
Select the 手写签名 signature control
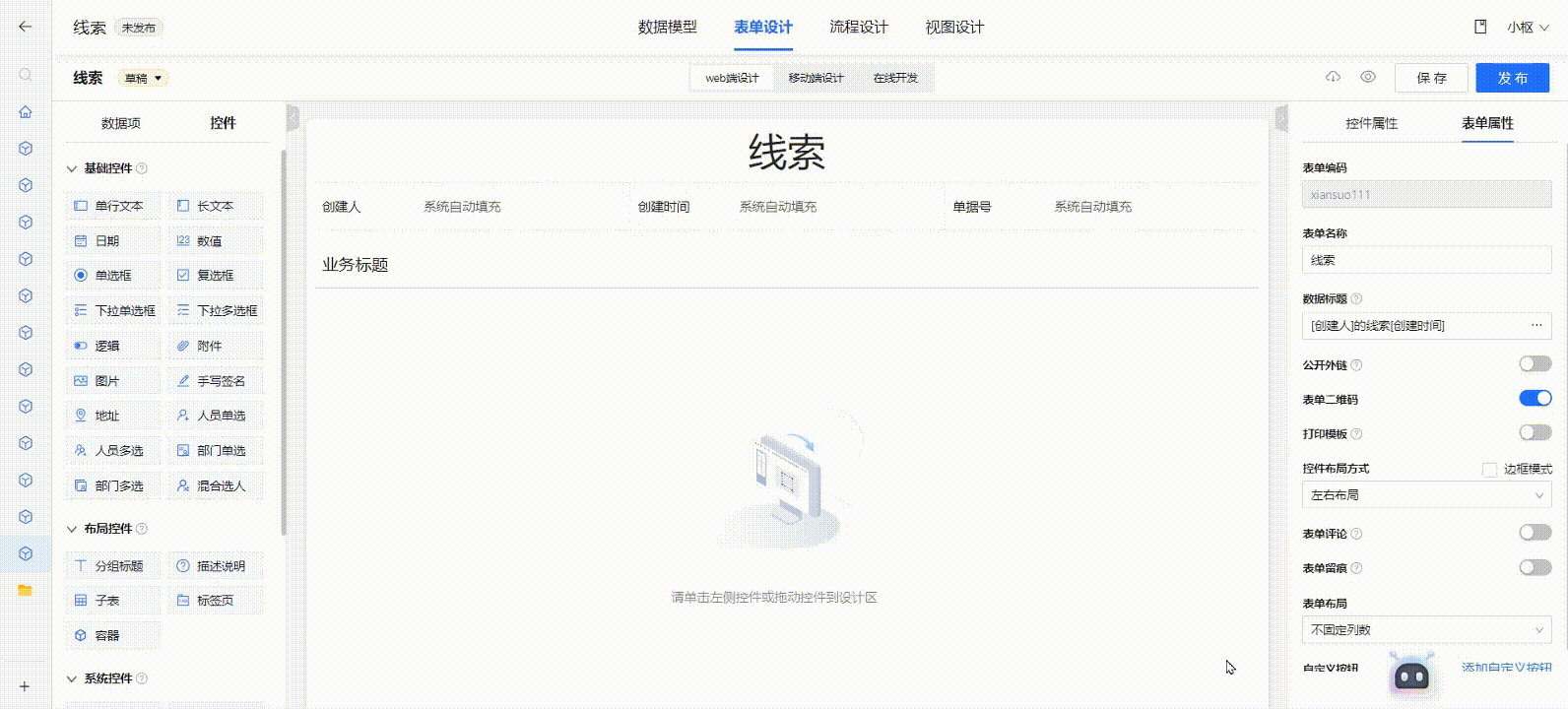pos(216,381)
